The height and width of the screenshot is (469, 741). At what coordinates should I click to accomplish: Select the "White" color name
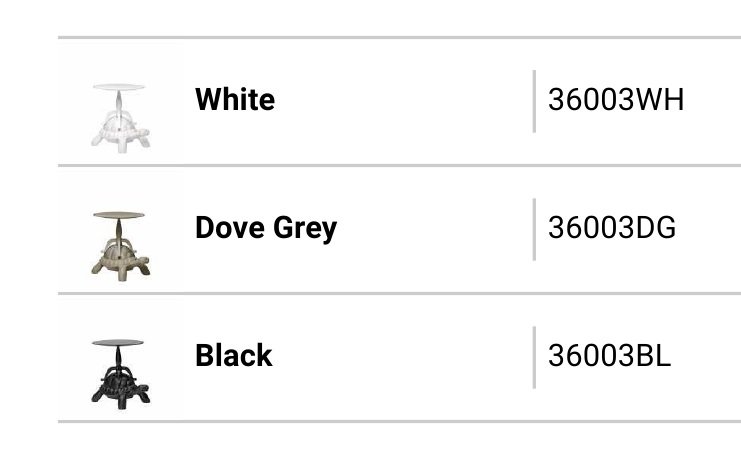(x=235, y=100)
